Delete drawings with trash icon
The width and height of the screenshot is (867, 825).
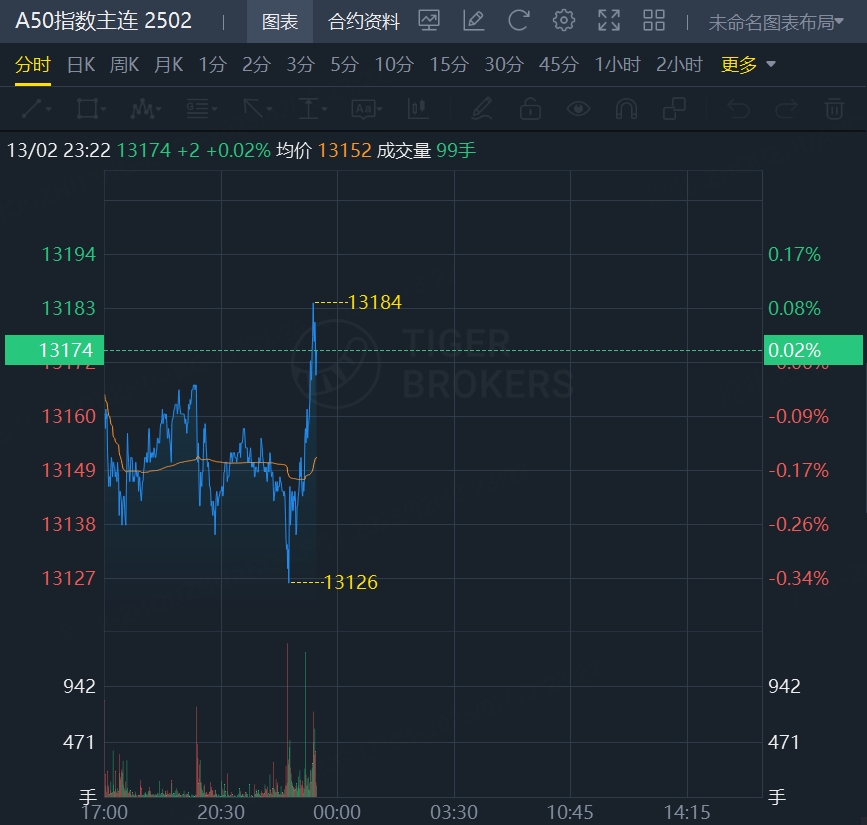click(x=833, y=108)
